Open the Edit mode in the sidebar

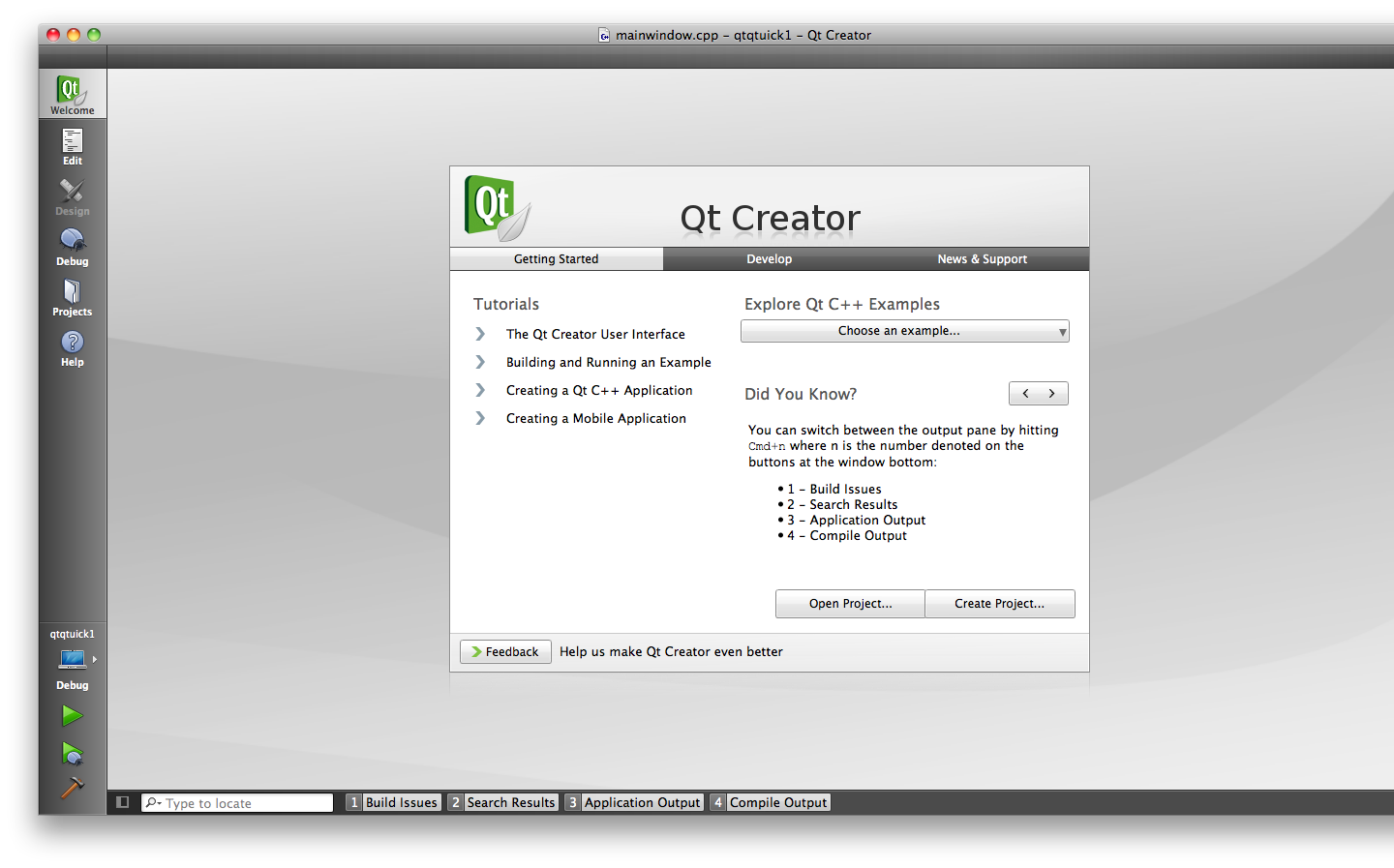[x=72, y=145]
